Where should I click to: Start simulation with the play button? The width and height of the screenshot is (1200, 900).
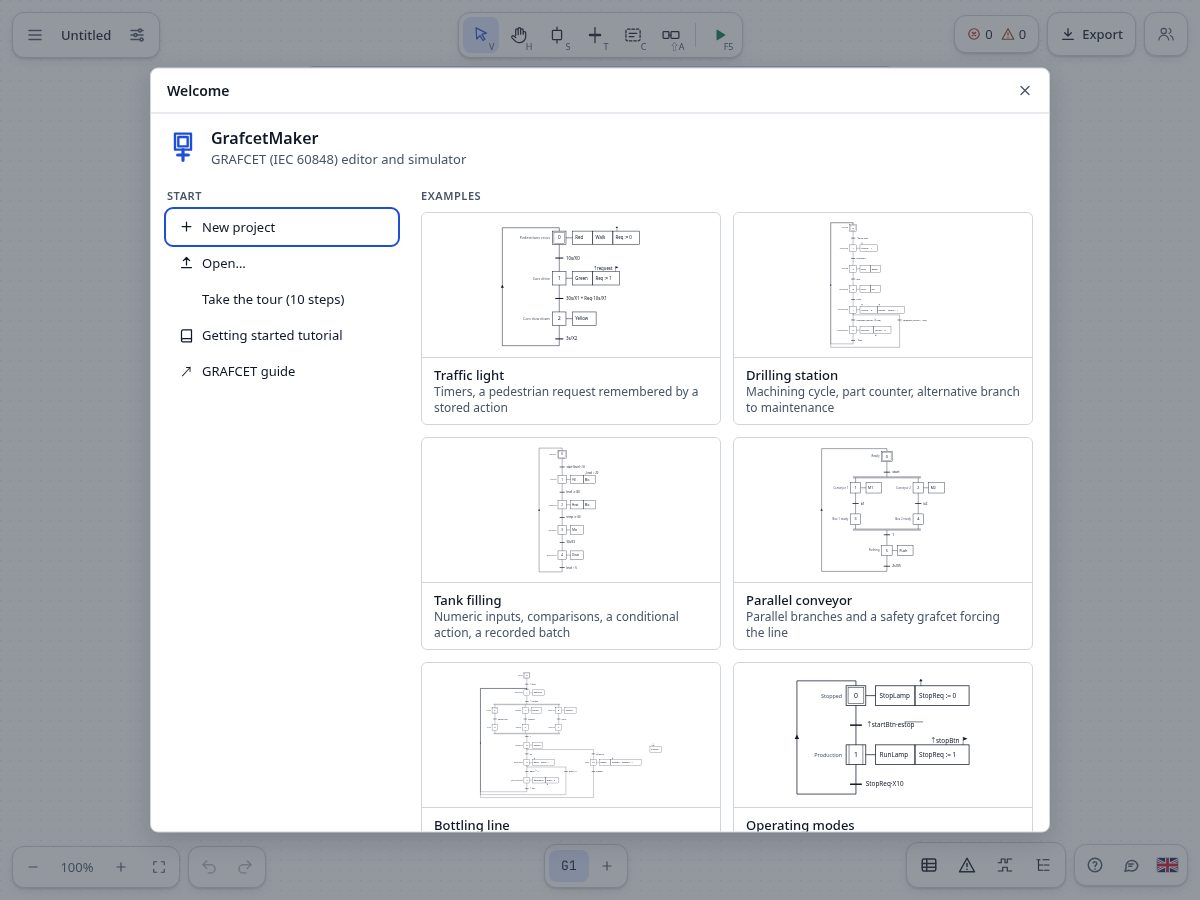pyautogui.click(x=721, y=35)
